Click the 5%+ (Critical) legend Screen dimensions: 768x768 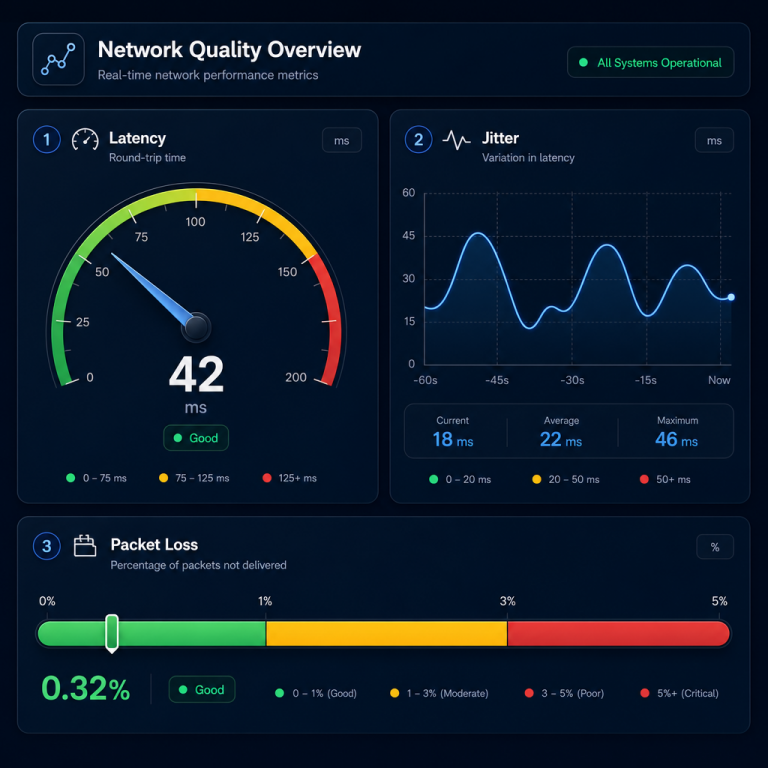pyautogui.click(x=679, y=694)
